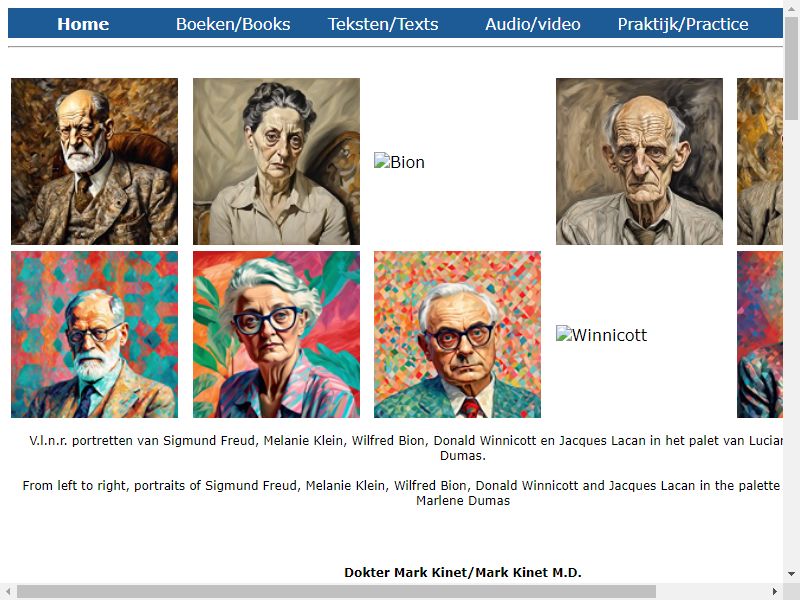Open the Home navigation tab

(x=83, y=24)
